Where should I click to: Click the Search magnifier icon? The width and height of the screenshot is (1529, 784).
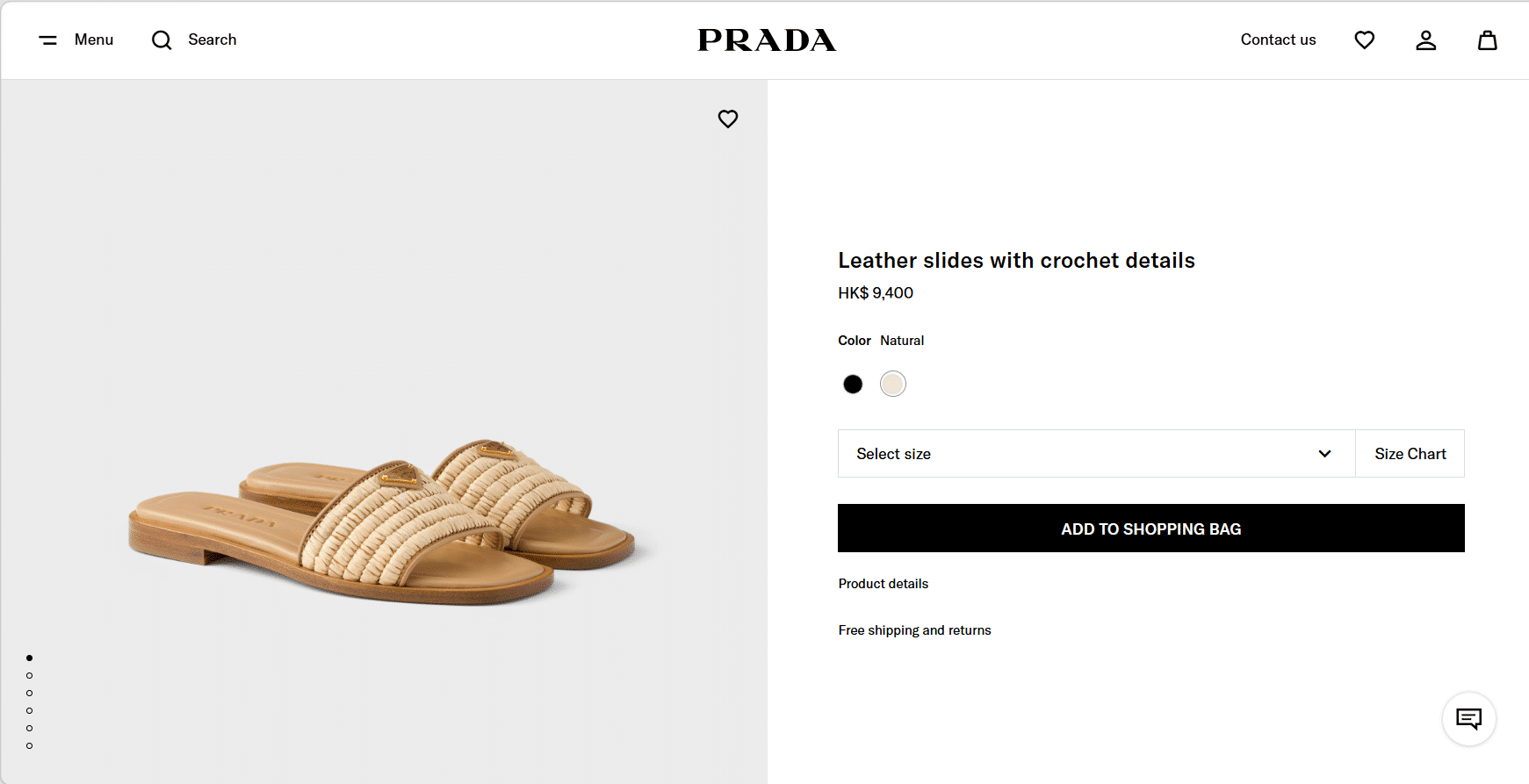pos(162,40)
